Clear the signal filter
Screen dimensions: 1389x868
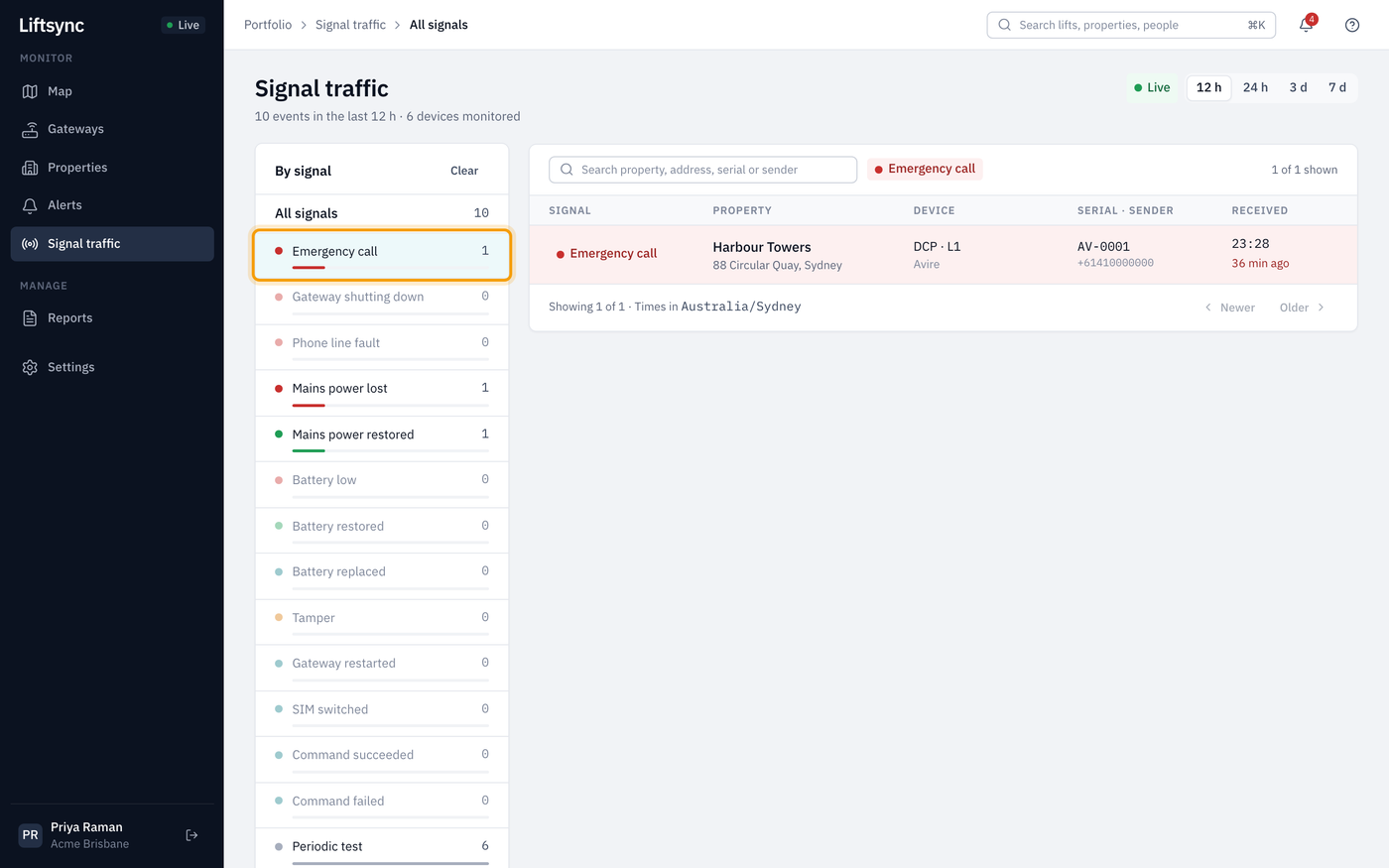pyautogui.click(x=464, y=171)
